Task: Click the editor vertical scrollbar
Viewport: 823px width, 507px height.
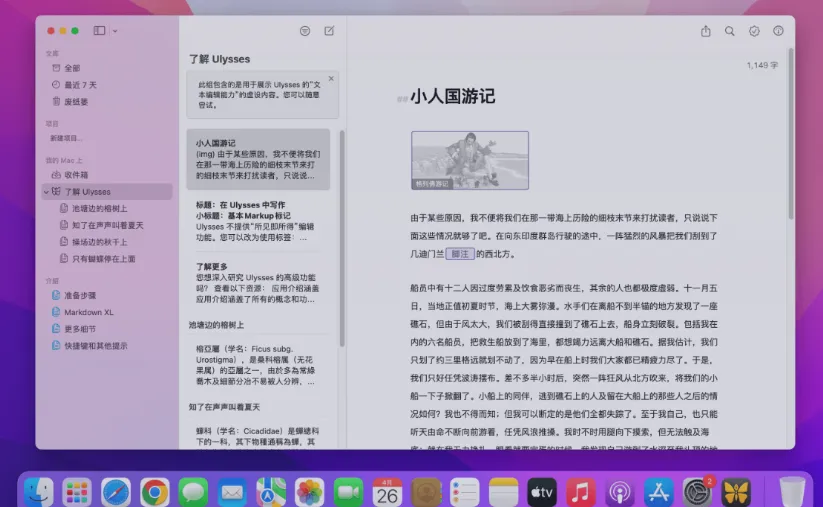Action: pos(790,134)
